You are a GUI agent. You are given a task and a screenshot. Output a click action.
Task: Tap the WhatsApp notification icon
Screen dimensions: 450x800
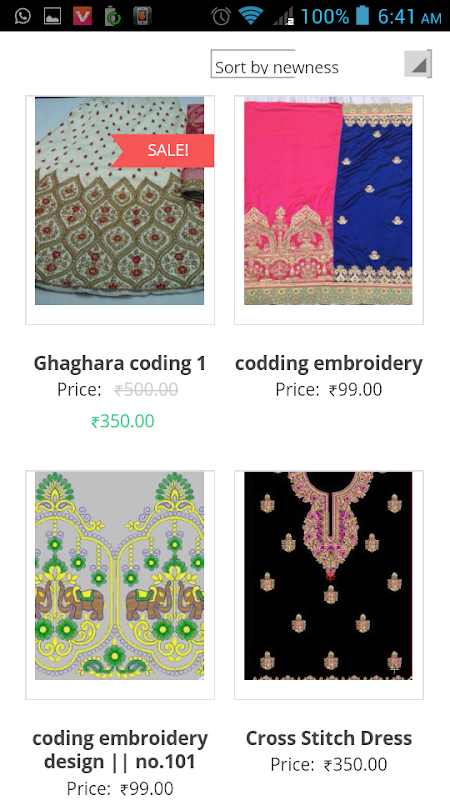click(x=22, y=16)
